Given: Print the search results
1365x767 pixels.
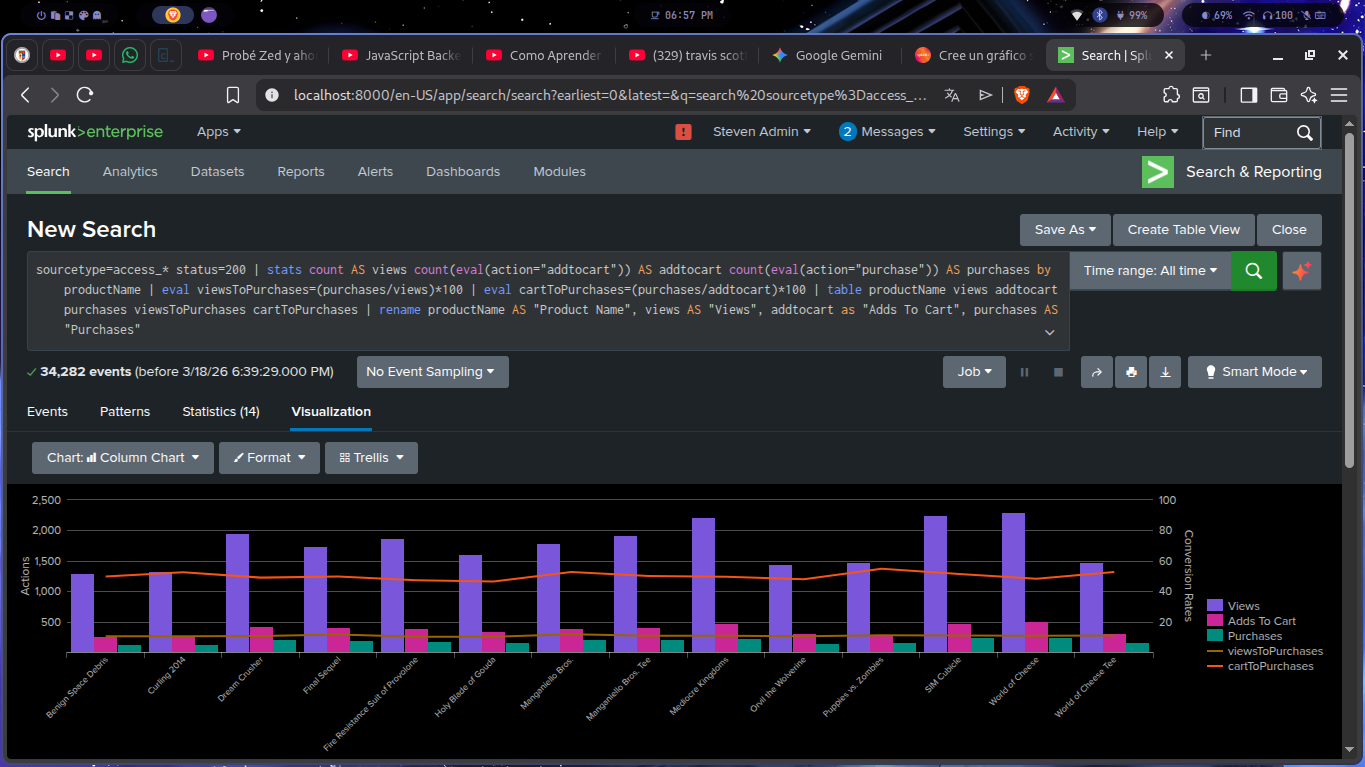Looking at the screenshot, I should click(x=1131, y=372).
